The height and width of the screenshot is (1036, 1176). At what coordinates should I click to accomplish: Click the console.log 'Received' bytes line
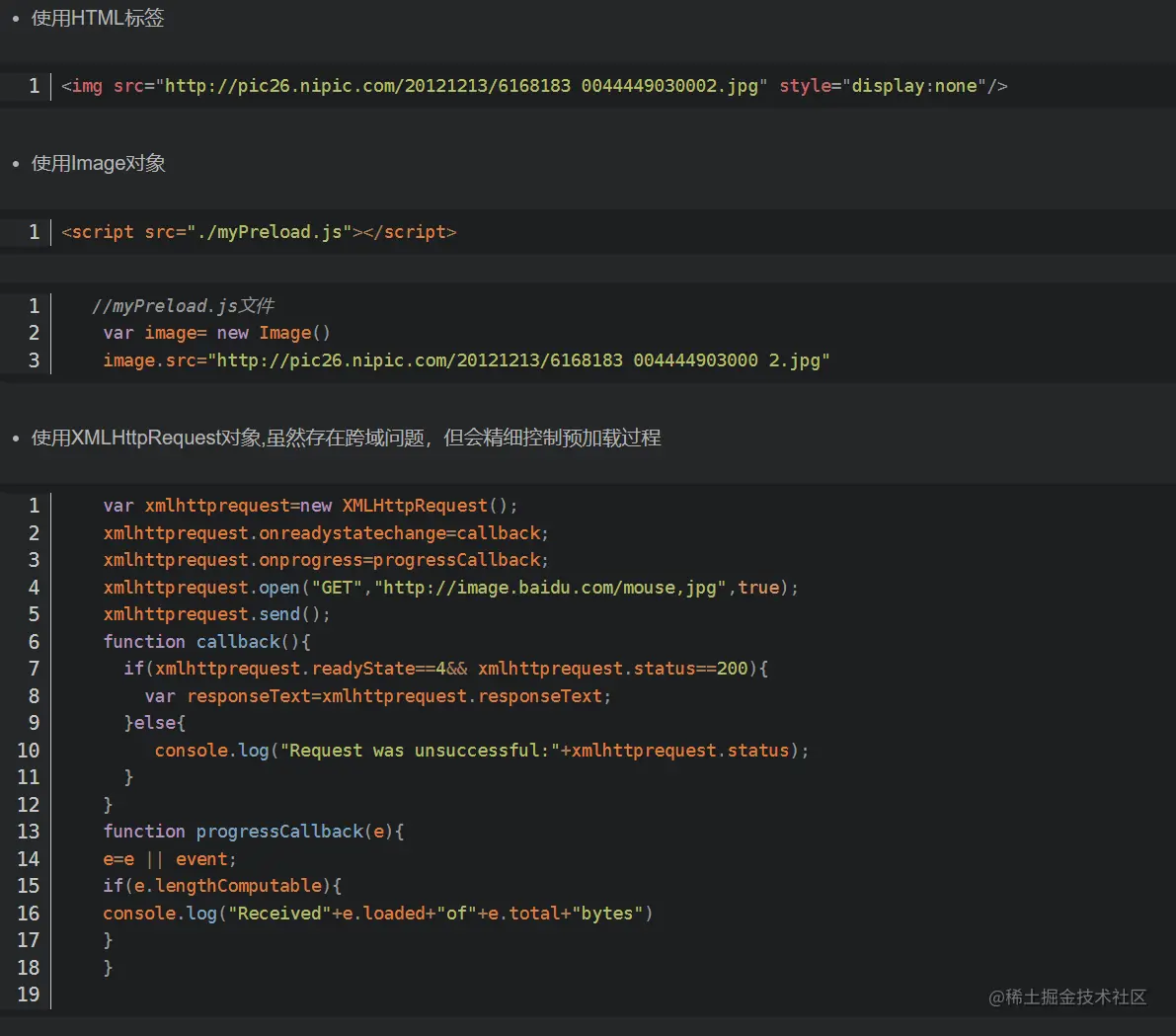click(x=378, y=914)
